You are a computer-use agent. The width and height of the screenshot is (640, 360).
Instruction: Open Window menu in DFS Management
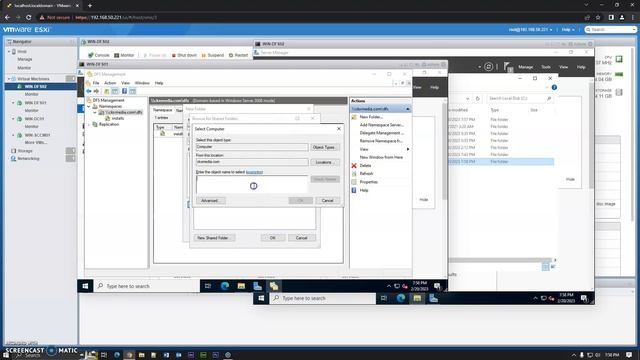[142, 83]
